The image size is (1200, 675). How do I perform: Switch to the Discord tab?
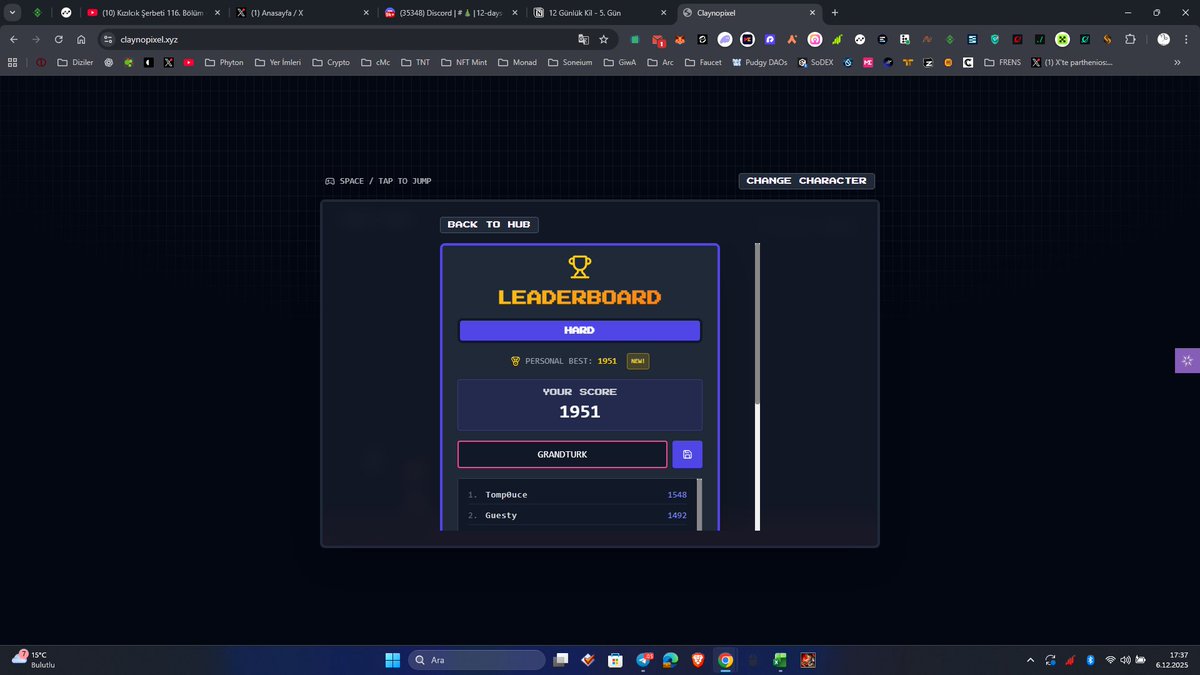click(450, 13)
